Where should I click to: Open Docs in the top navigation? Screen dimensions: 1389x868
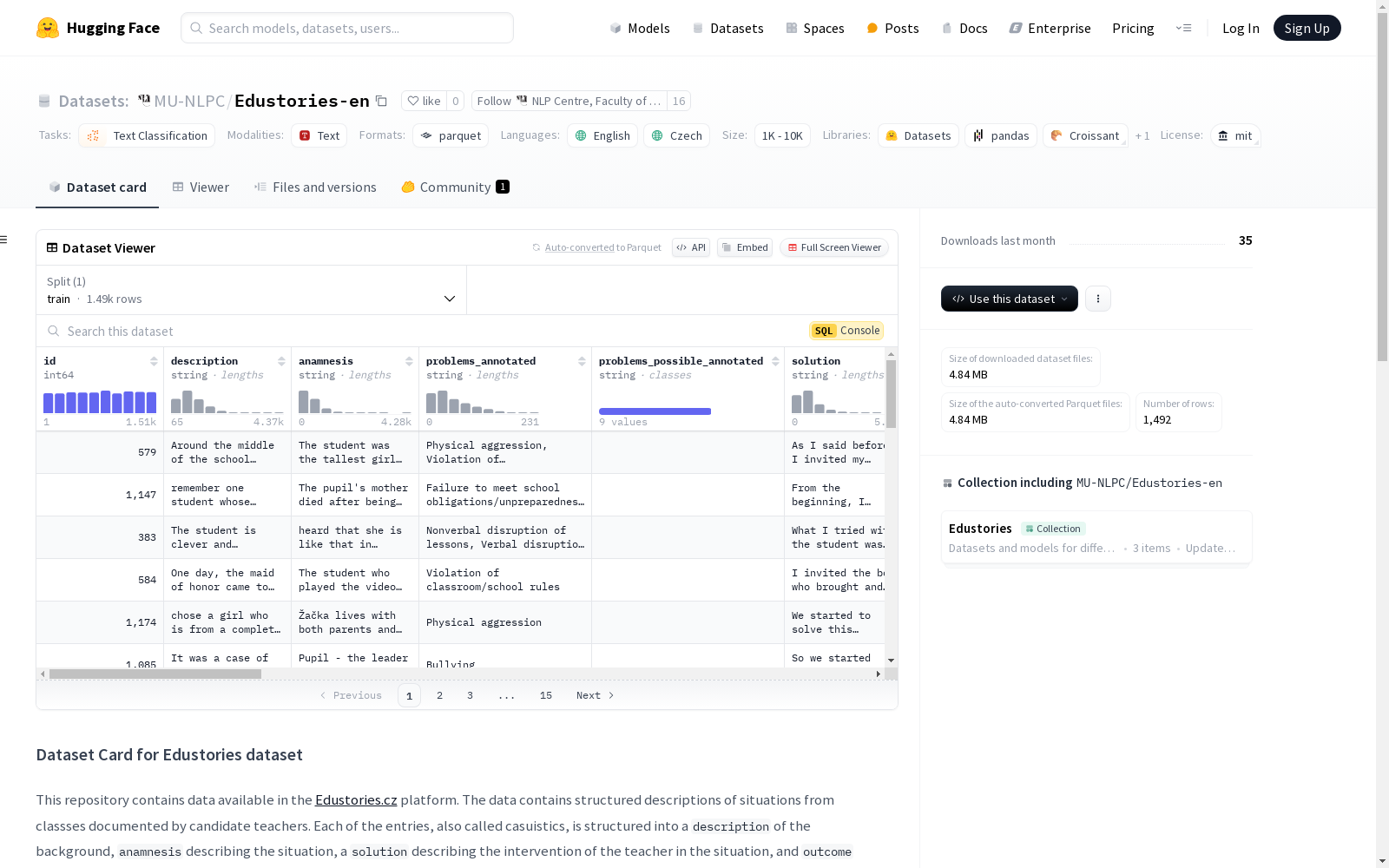[964, 28]
